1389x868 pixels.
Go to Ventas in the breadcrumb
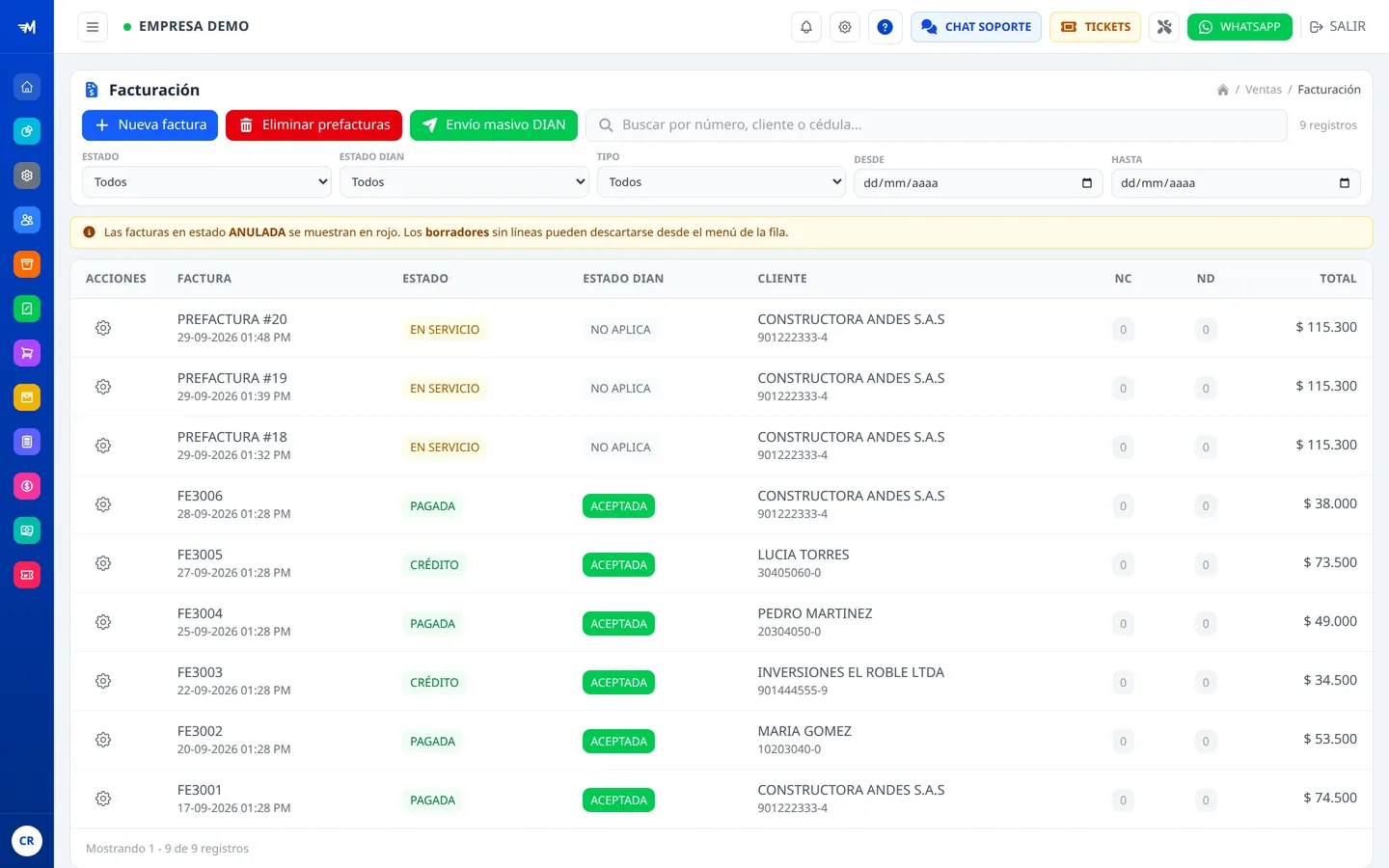coord(1264,90)
